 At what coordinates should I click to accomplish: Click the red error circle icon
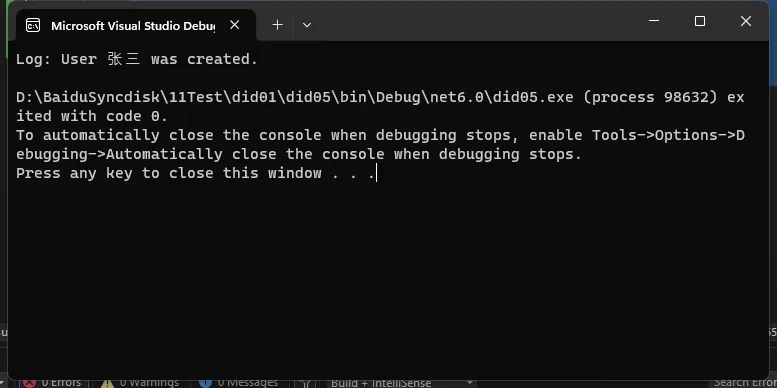30,384
